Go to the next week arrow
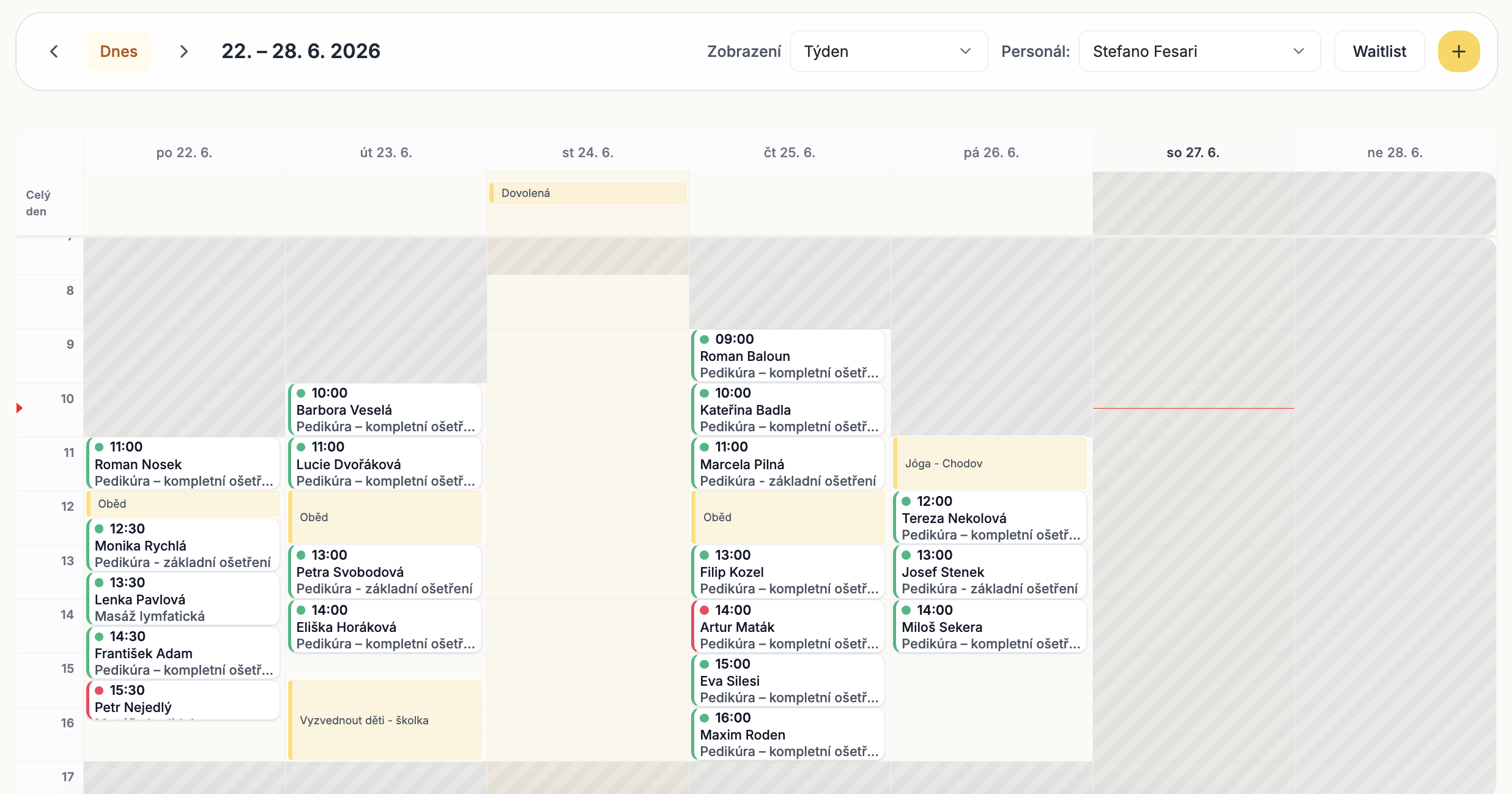Image resolution: width=1512 pixels, height=794 pixels. 183,51
